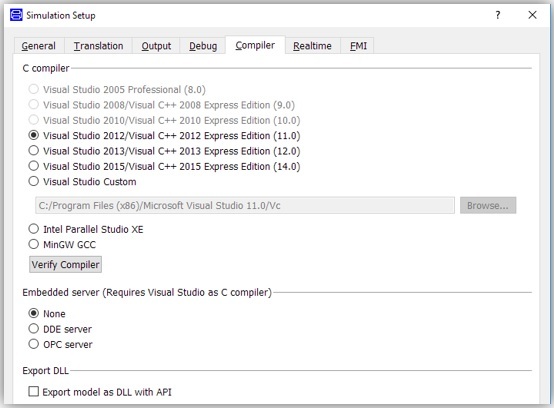Click the Export DLL section heading
This screenshot has width=554, height=408.
[x=45, y=371]
